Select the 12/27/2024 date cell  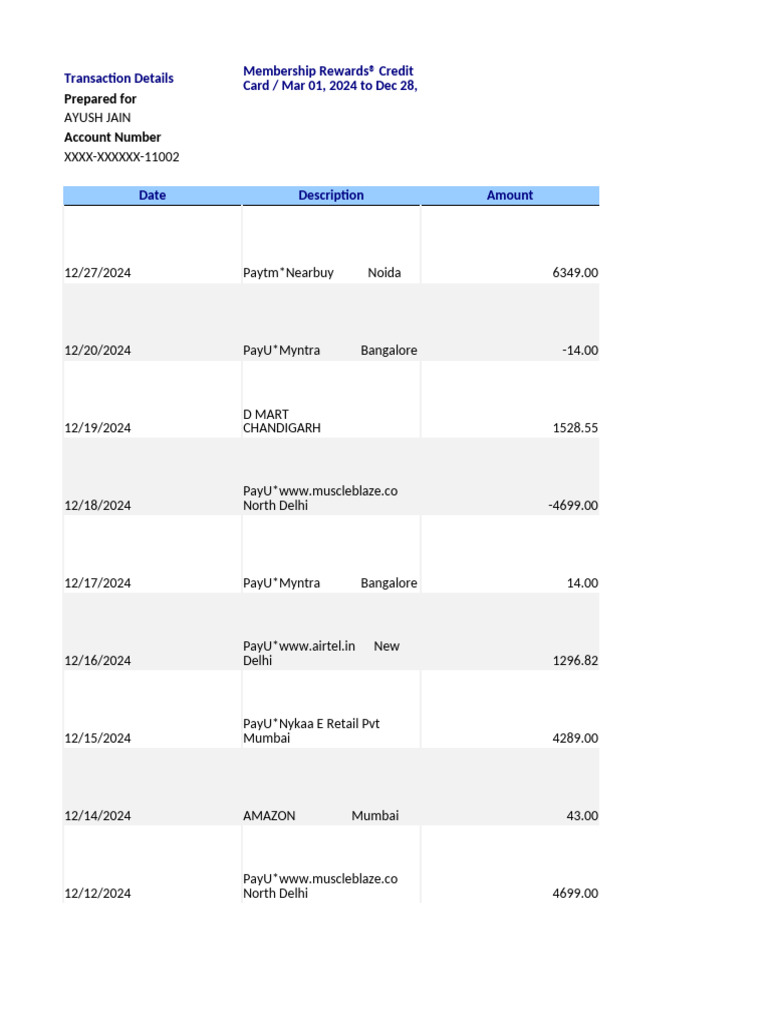[98, 273]
